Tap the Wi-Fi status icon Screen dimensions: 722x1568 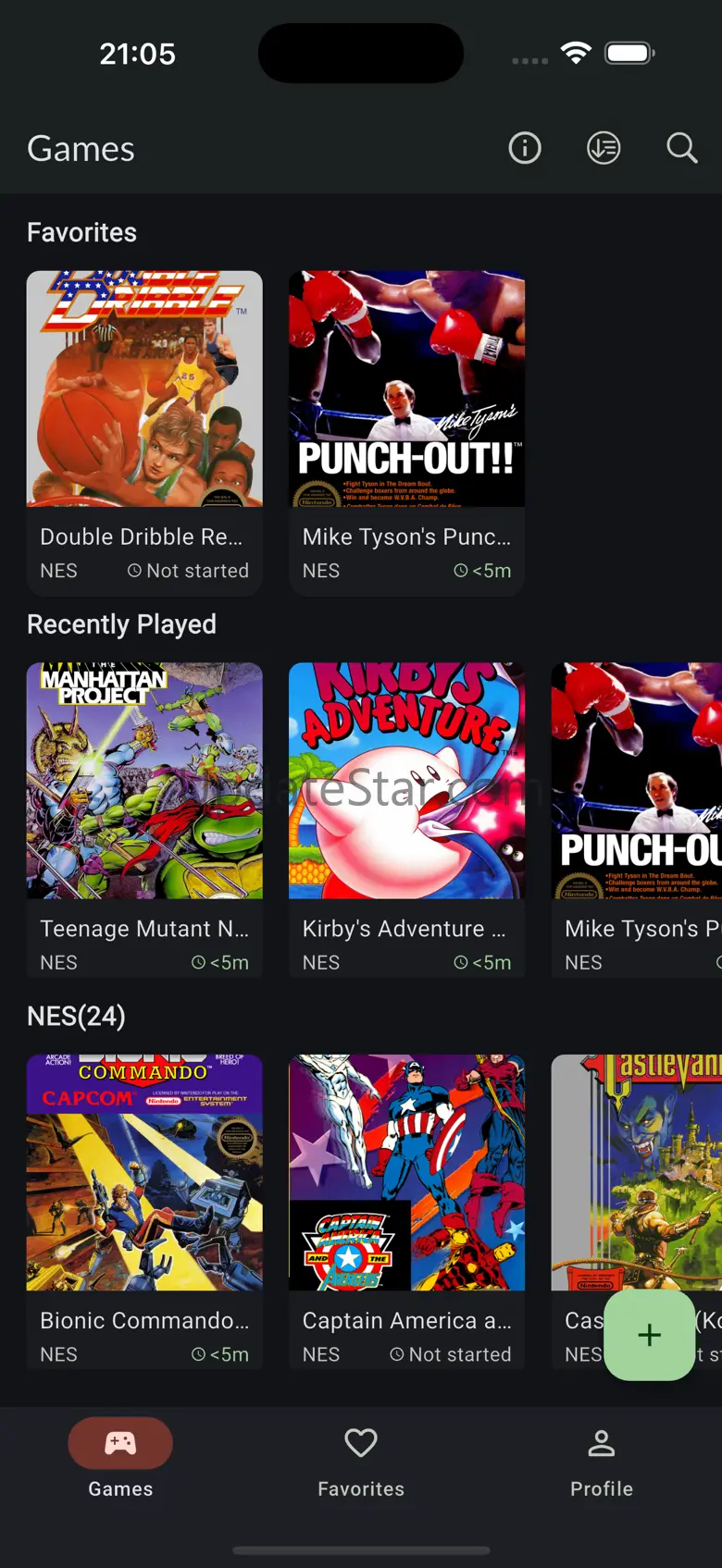pyautogui.click(x=576, y=54)
